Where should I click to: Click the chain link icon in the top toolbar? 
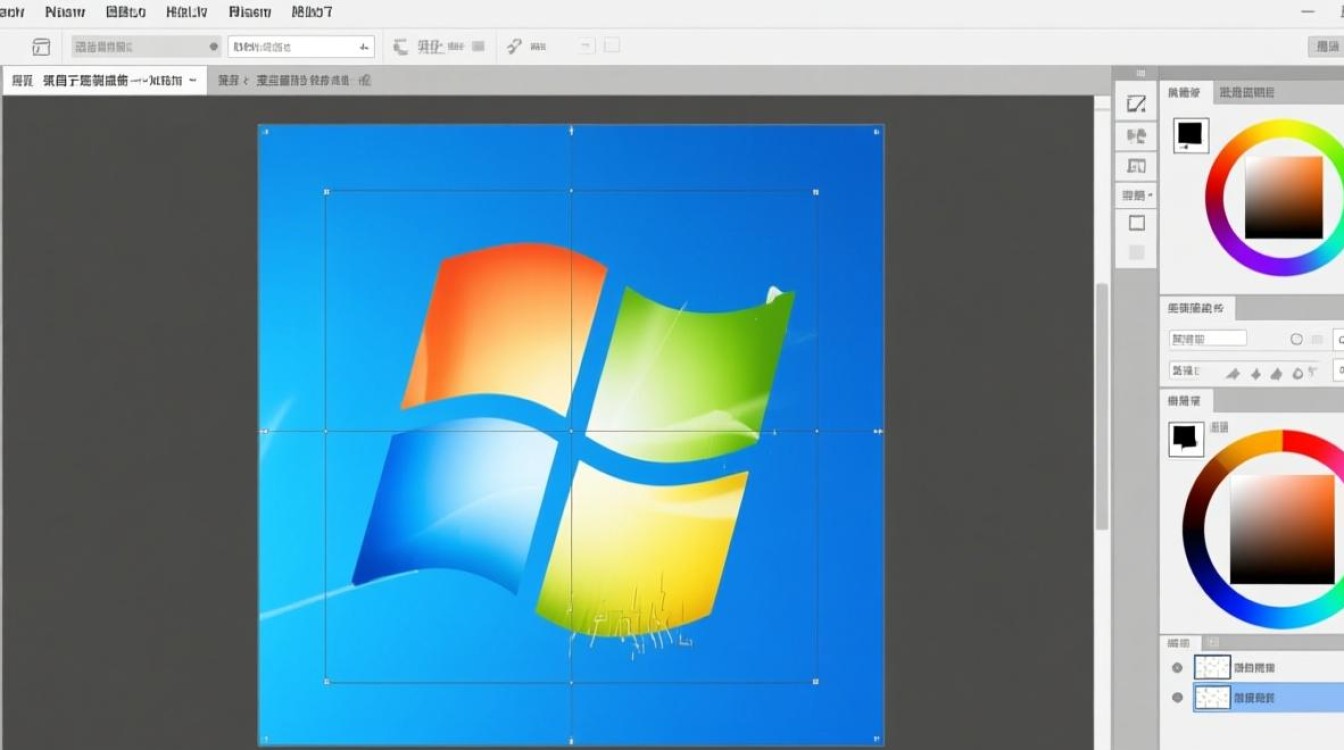click(x=514, y=47)
